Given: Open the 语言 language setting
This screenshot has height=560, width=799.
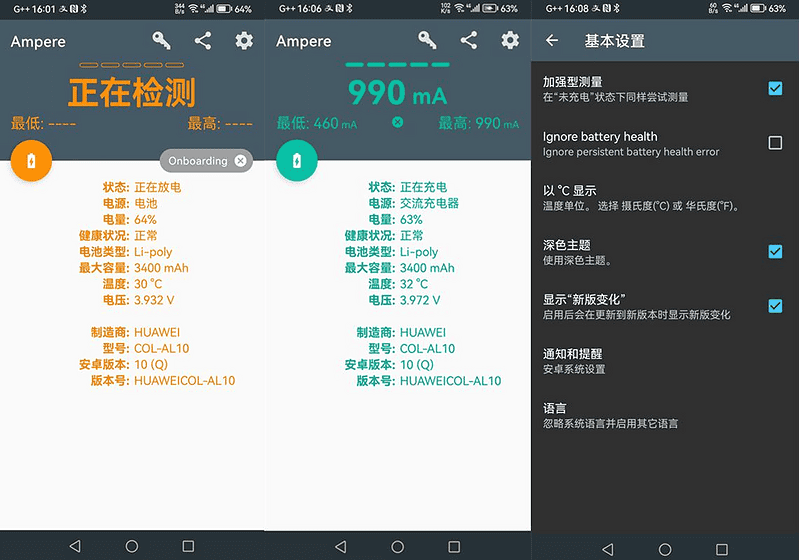Looking at the screenshot, I should coord(665,415).
